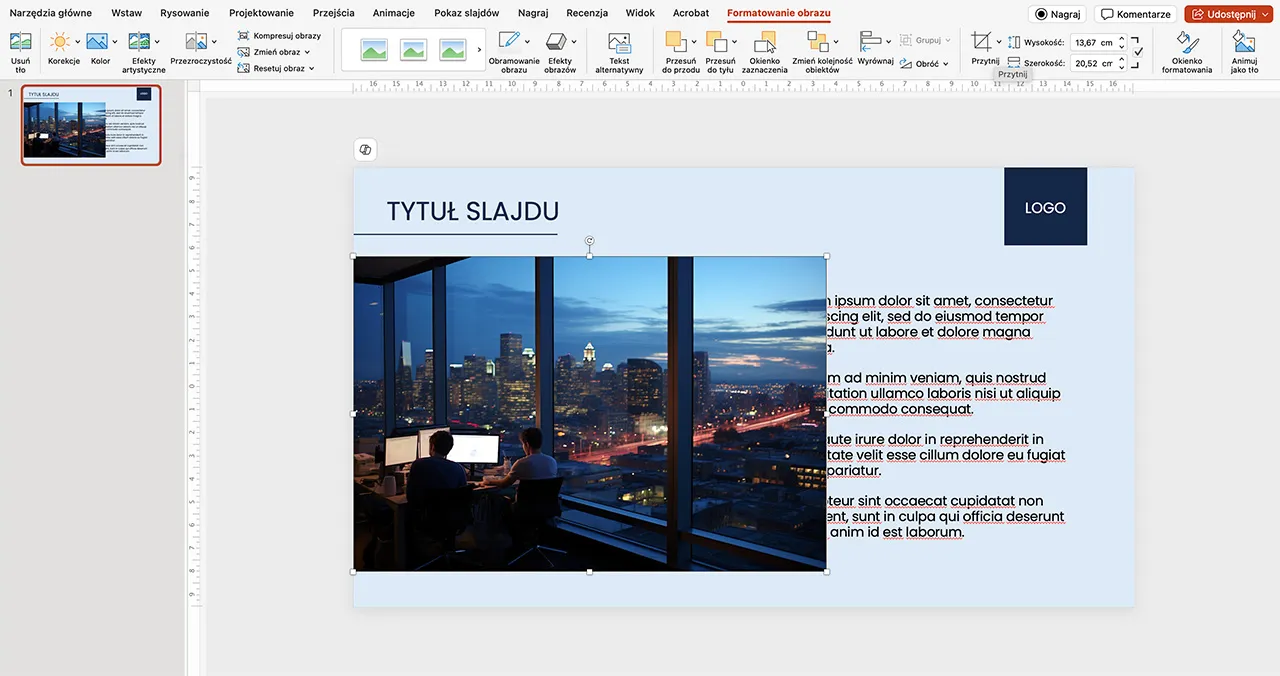Open the Okienko formatowania pane
The width and height of the screenshot is (1280, 676).
1187,44
